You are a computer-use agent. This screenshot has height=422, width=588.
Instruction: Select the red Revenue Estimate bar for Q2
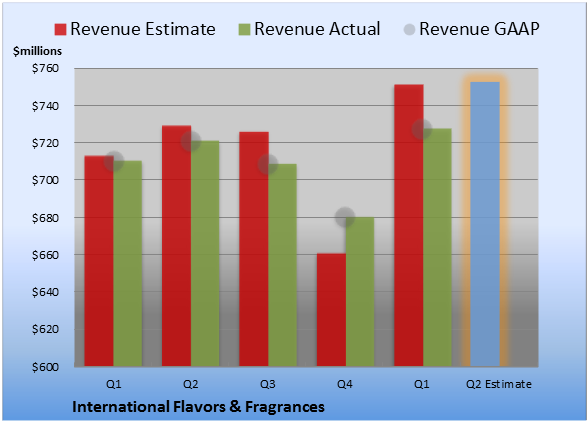(176, 246)
